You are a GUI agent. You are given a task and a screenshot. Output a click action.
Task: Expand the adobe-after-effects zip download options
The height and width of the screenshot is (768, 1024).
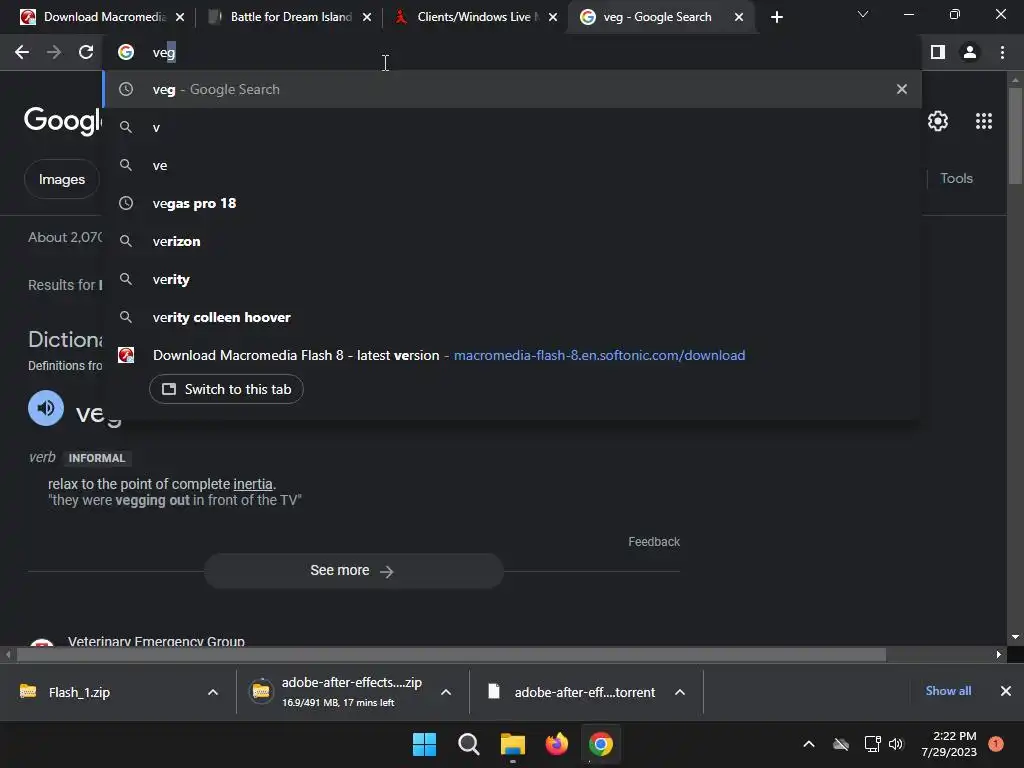[x=445, y=692]
